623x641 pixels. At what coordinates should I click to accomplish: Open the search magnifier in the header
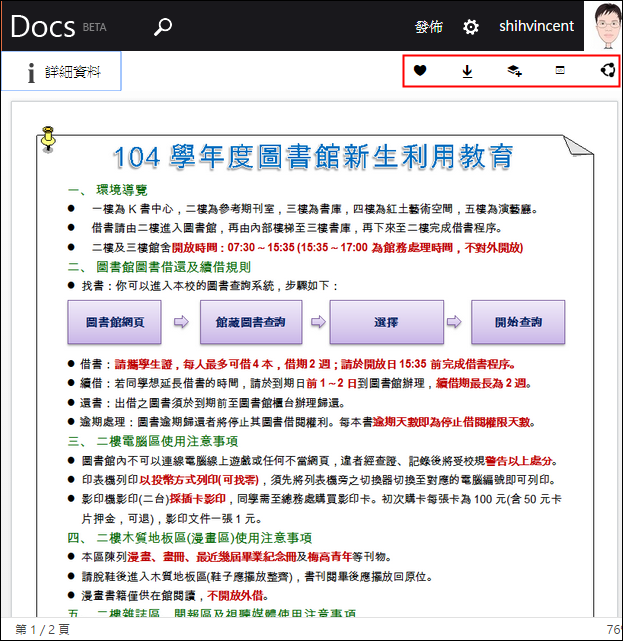click(x=163, y=27)
